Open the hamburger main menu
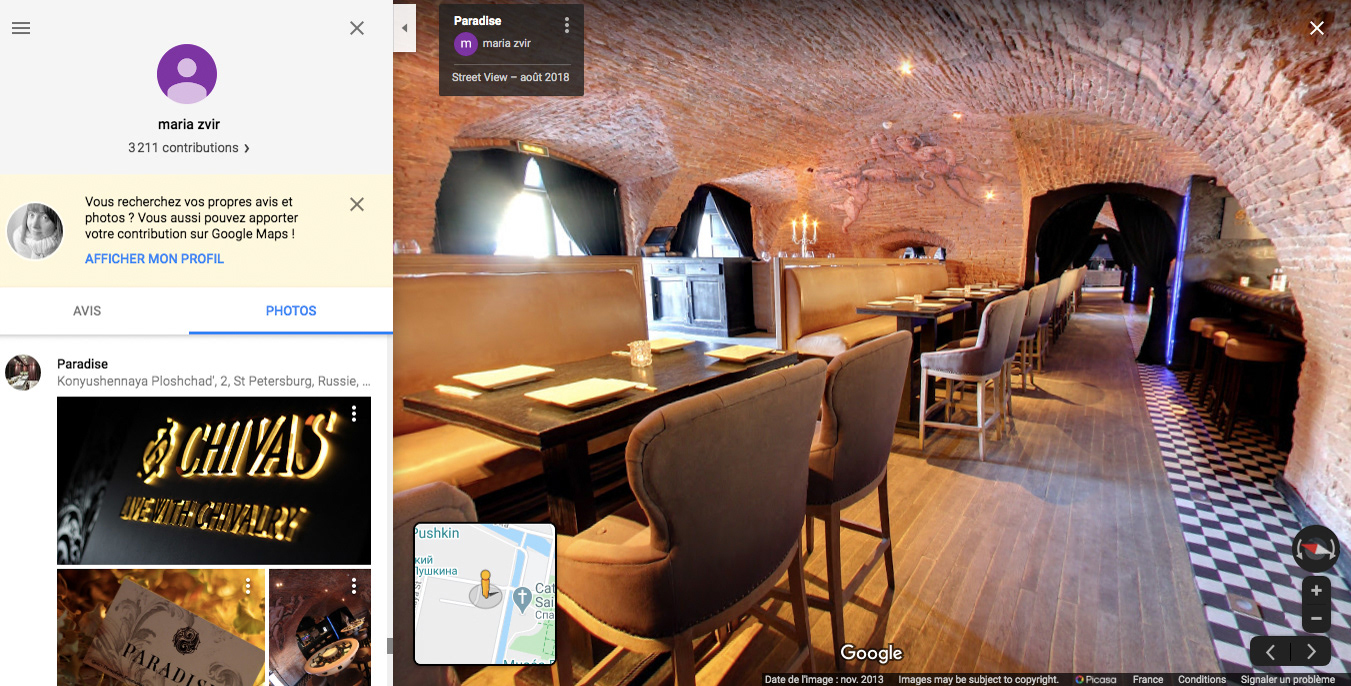Viewport: 1351px width, 686px height. (x=21, y=28)
